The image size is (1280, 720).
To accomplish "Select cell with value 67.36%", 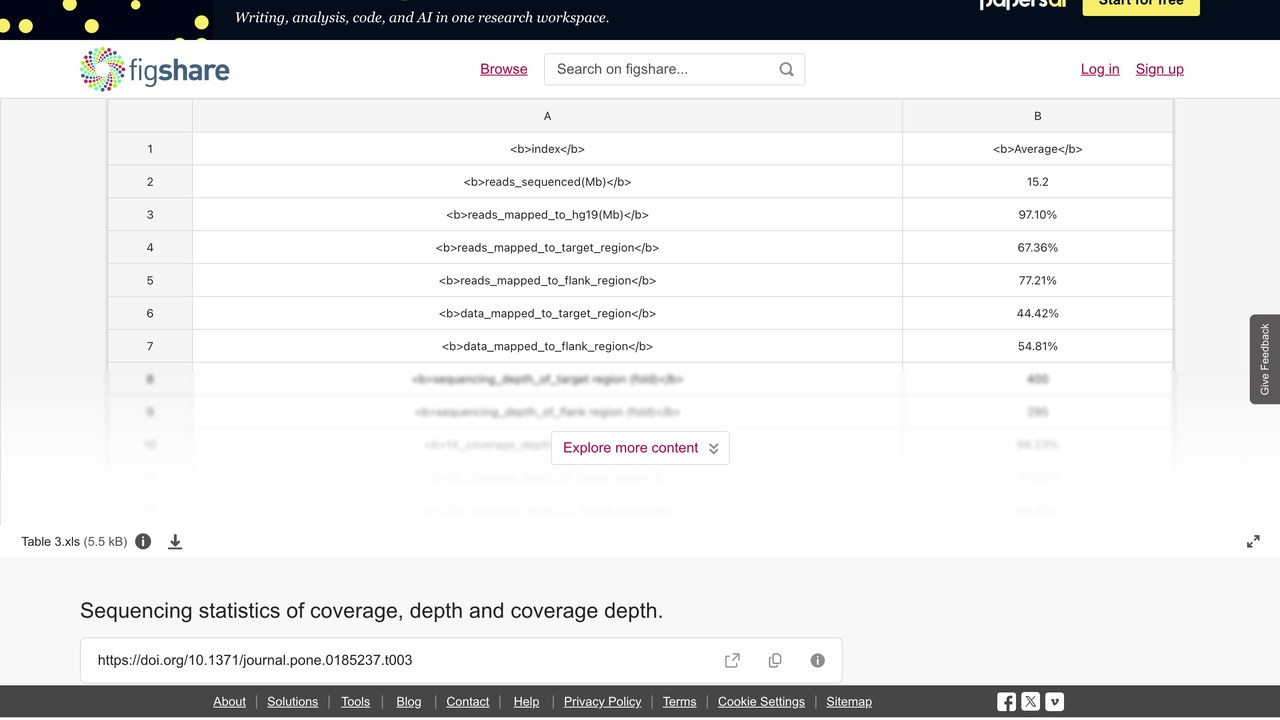I will 1037,248.
